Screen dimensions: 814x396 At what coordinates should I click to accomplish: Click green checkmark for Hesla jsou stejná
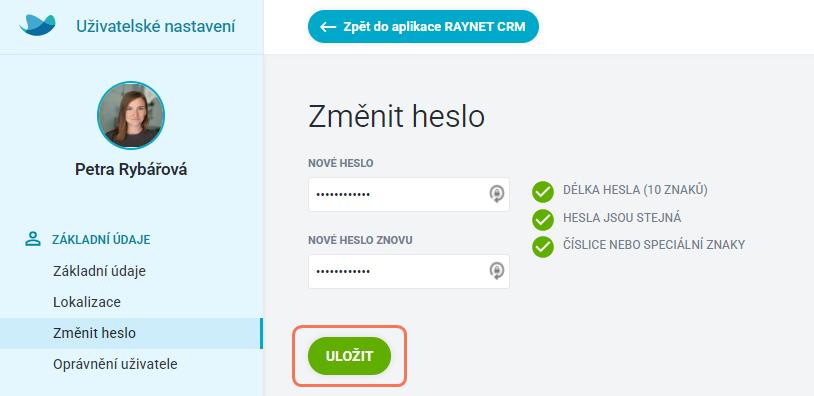(x=542, y=220)
